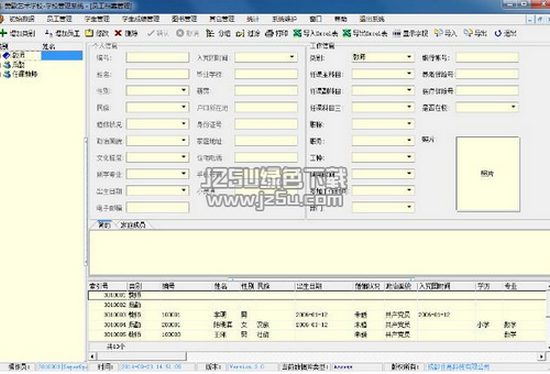The height and width of the screenshot is (374, 550).
Task: Open the 是否在校 (In School) dropdown
Action: 514,107
